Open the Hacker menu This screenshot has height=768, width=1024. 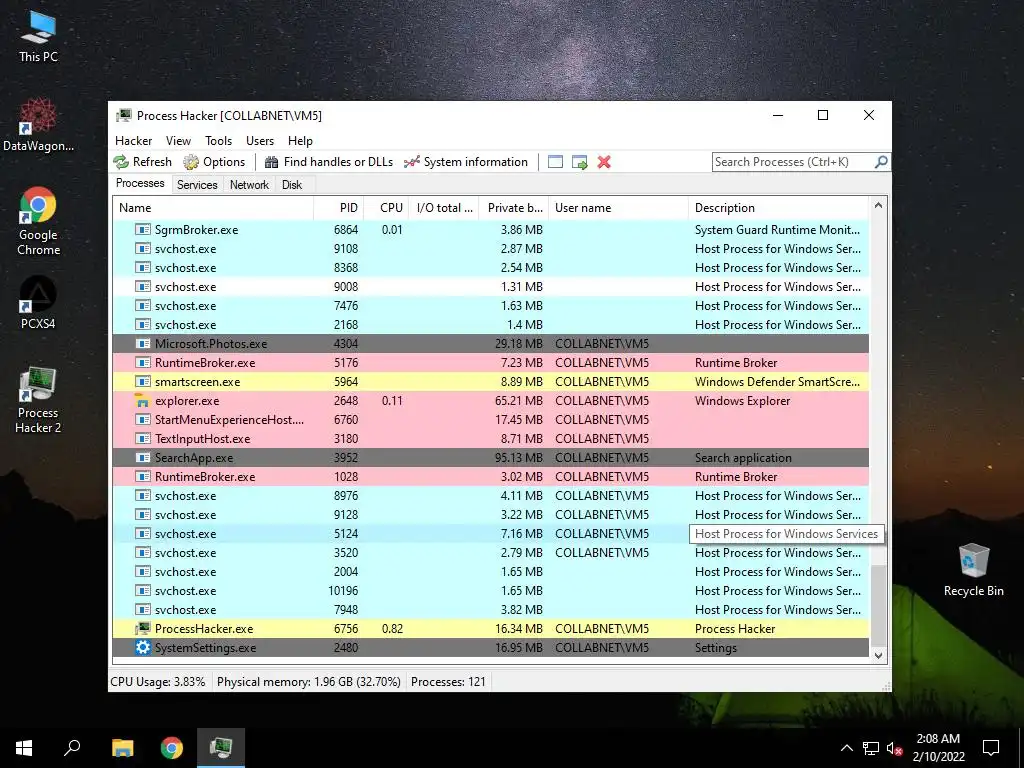point(133,140)
